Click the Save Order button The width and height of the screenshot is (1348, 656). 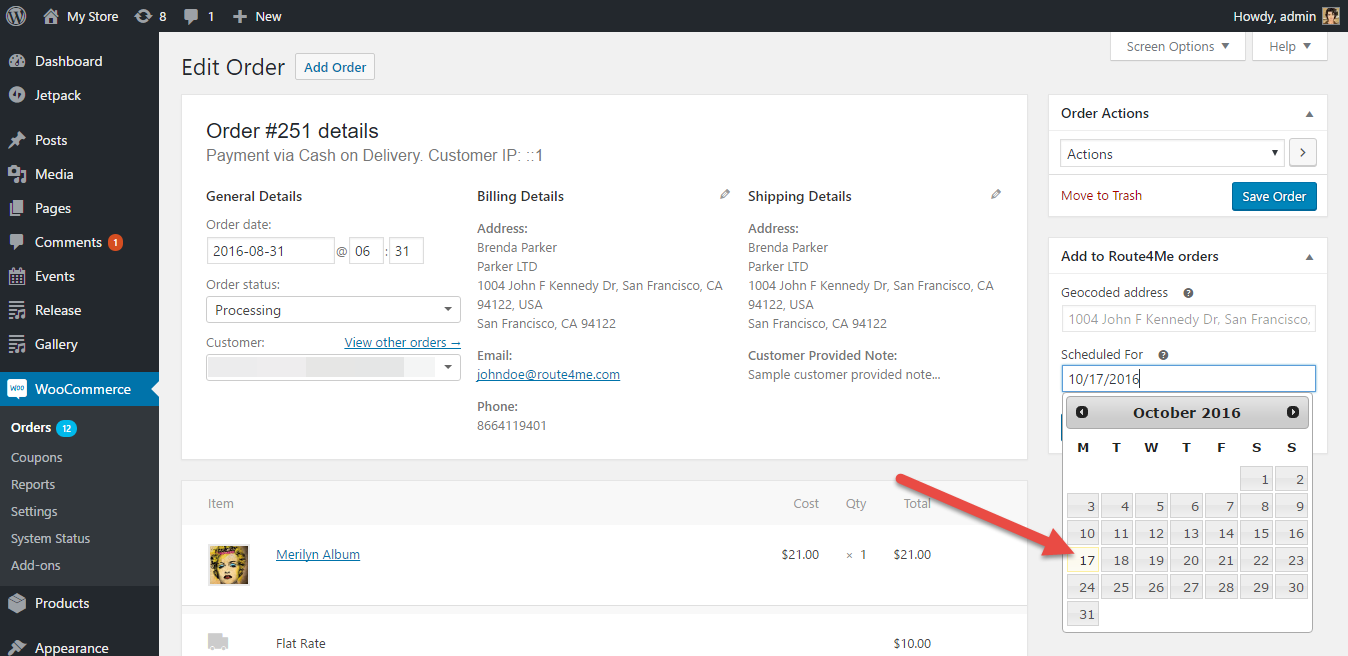1274,196
